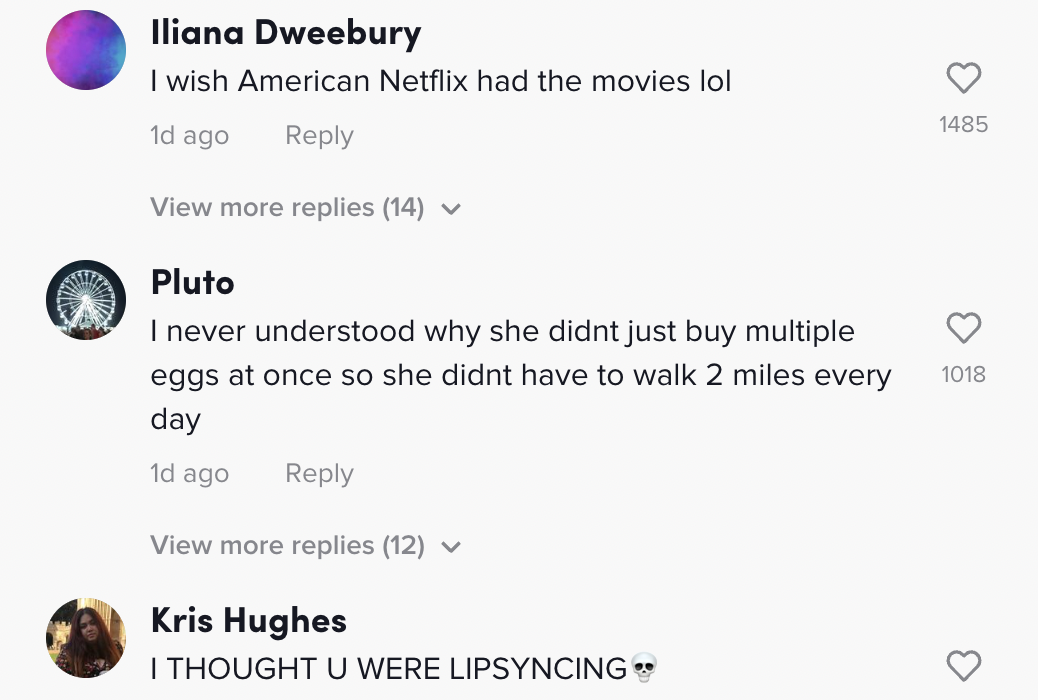The image size is (1038, 700).
Task: Click the 1018 like count
Action: pyautogui.click(x=963, y=375)
